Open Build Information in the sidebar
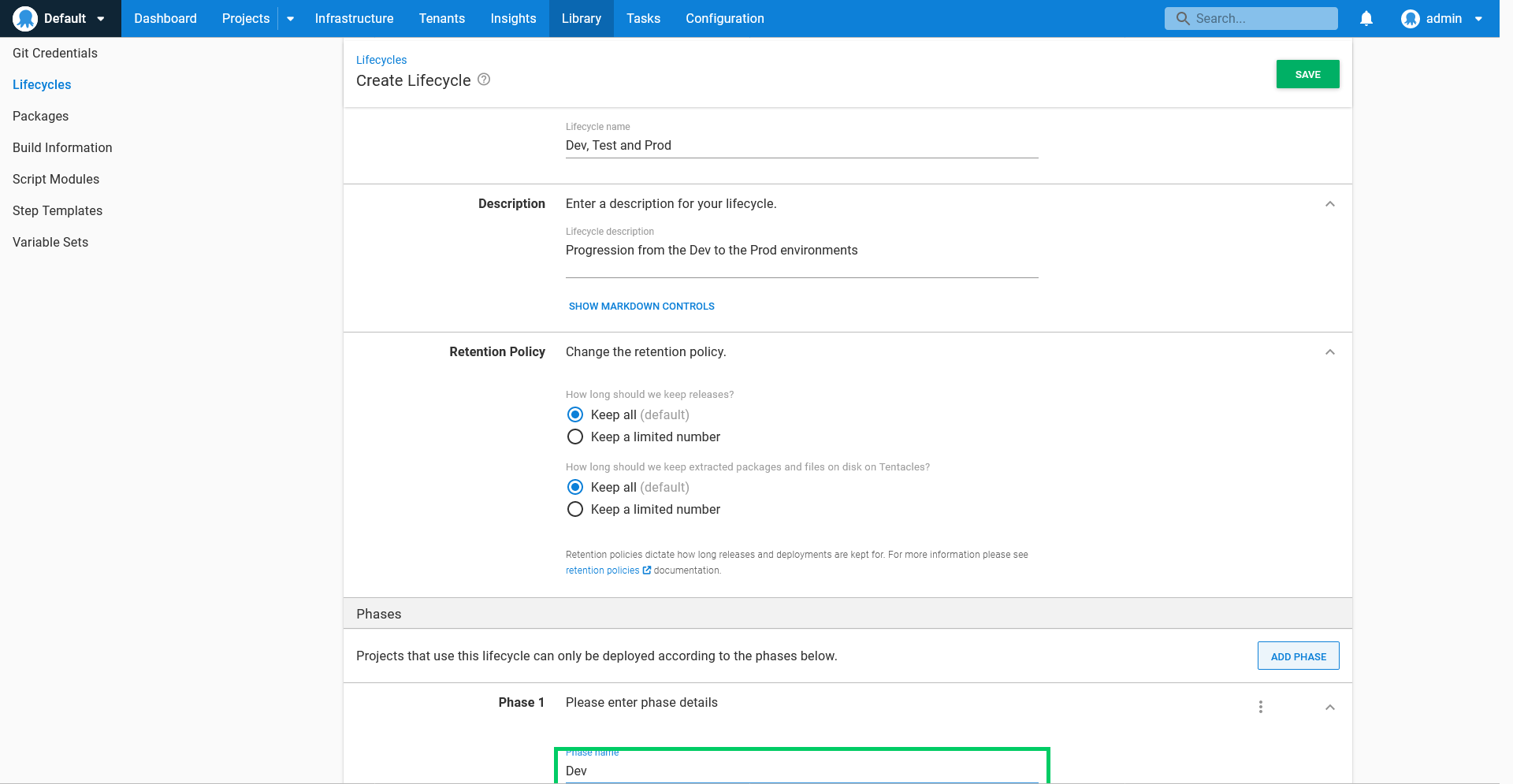1513x784 pixels. point(62,147)
